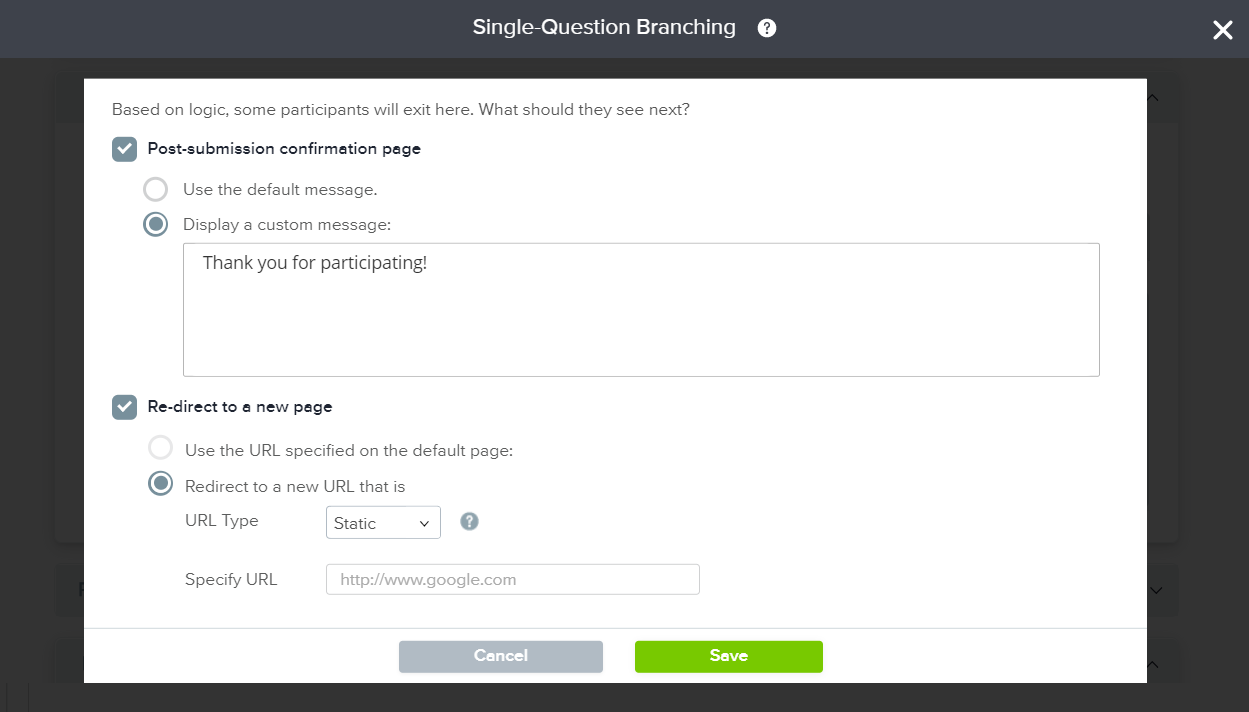Click the help icon next to URL Type
This screenshot has width=1249, height=712.
coord(469,521)
